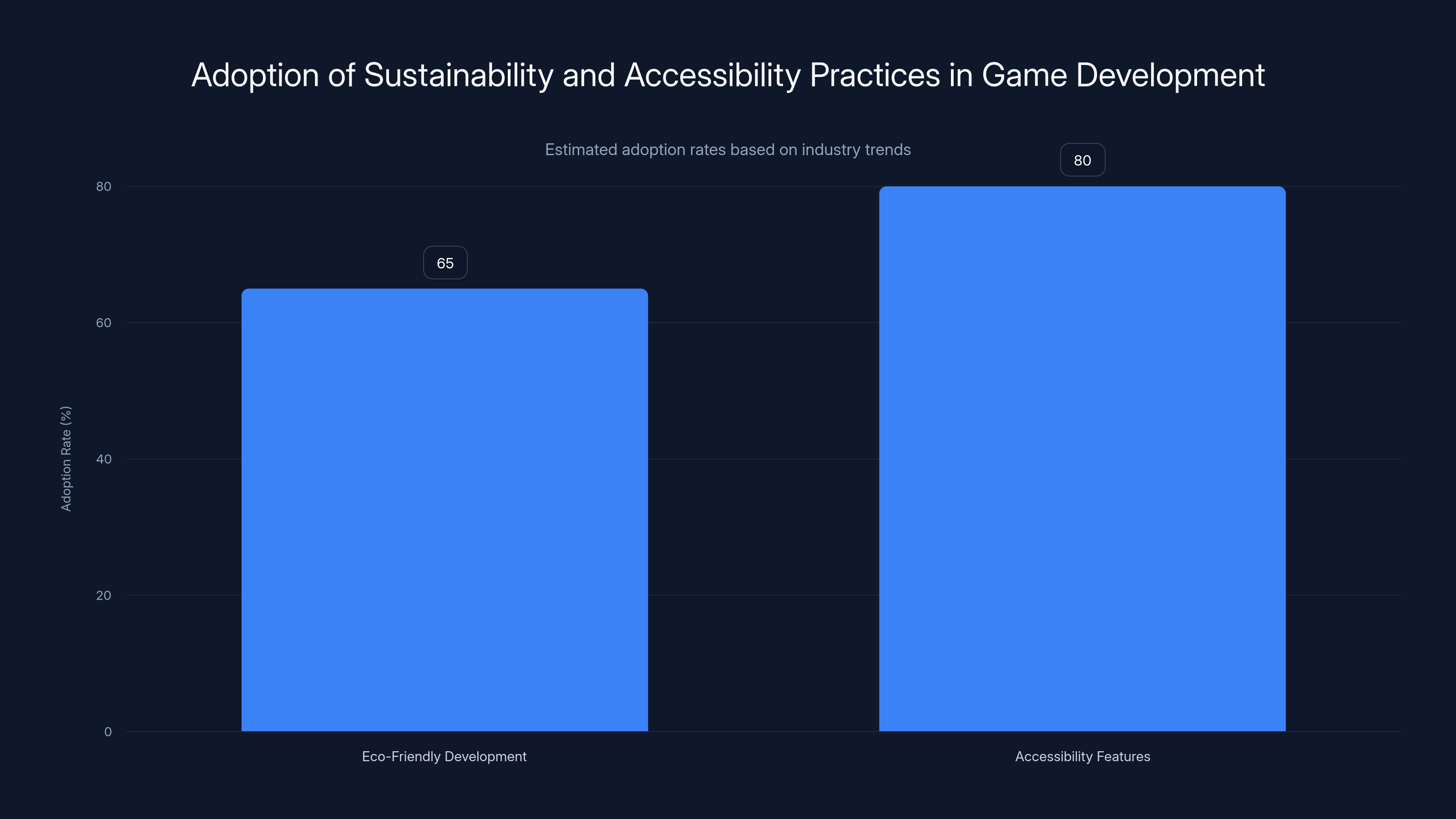Click the y-axis tick label 80
The width and height of the screenshot is (1456, 819).
(x=103, y=187)
